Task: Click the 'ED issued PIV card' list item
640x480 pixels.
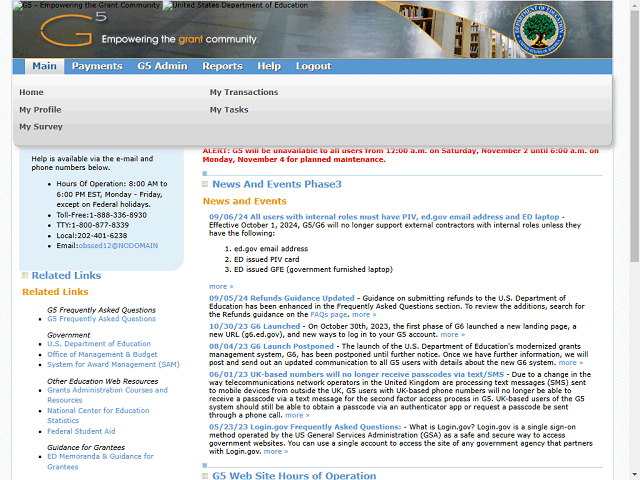Action: (x=266, y=260)
